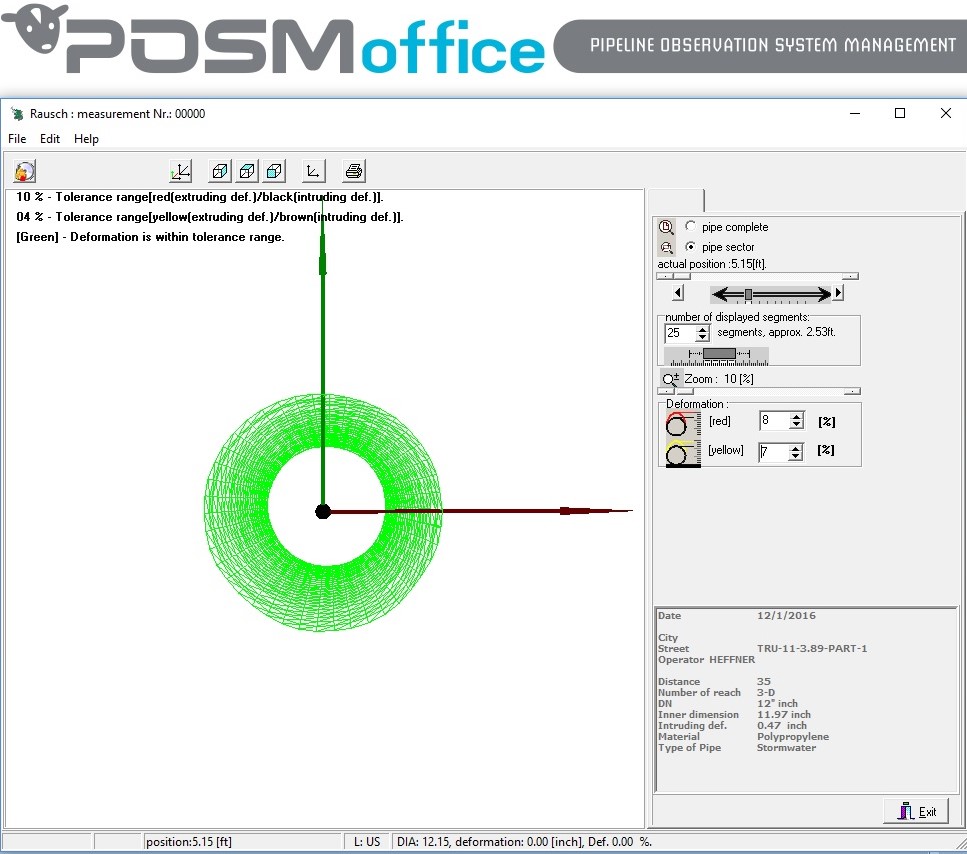The image size is (967, 854).
Task: Click the Zoom scrollbar thumb
Action: 685,392
